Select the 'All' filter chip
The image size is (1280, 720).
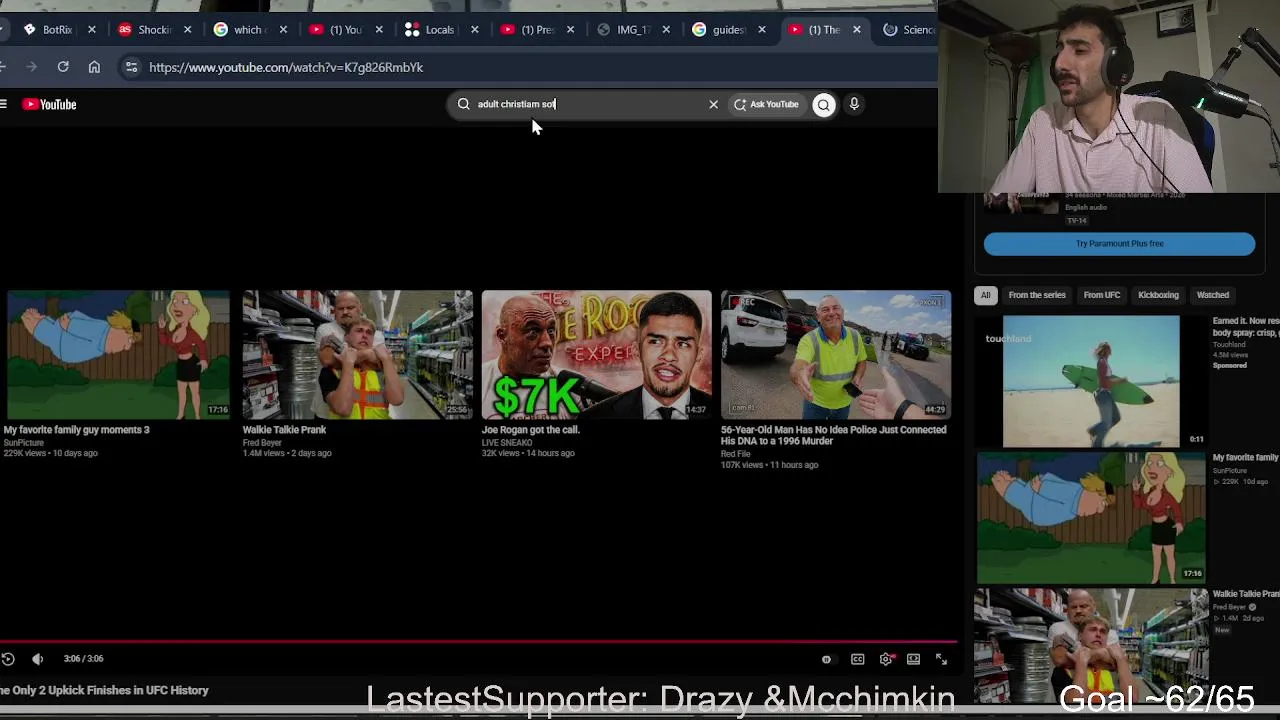click(985, 295)
